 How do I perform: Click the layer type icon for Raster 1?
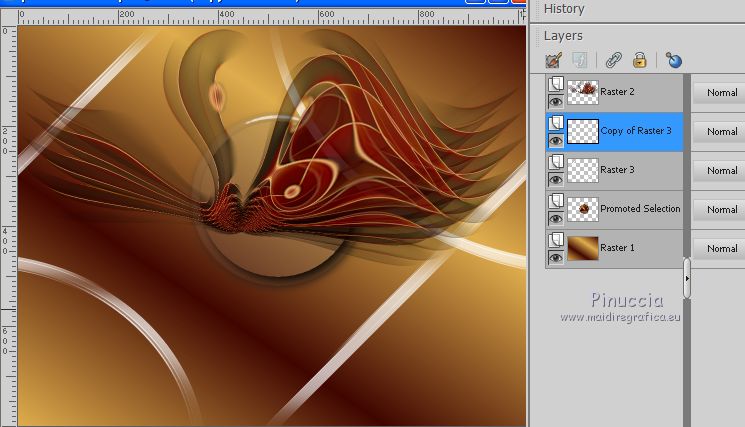pos(555,241)
